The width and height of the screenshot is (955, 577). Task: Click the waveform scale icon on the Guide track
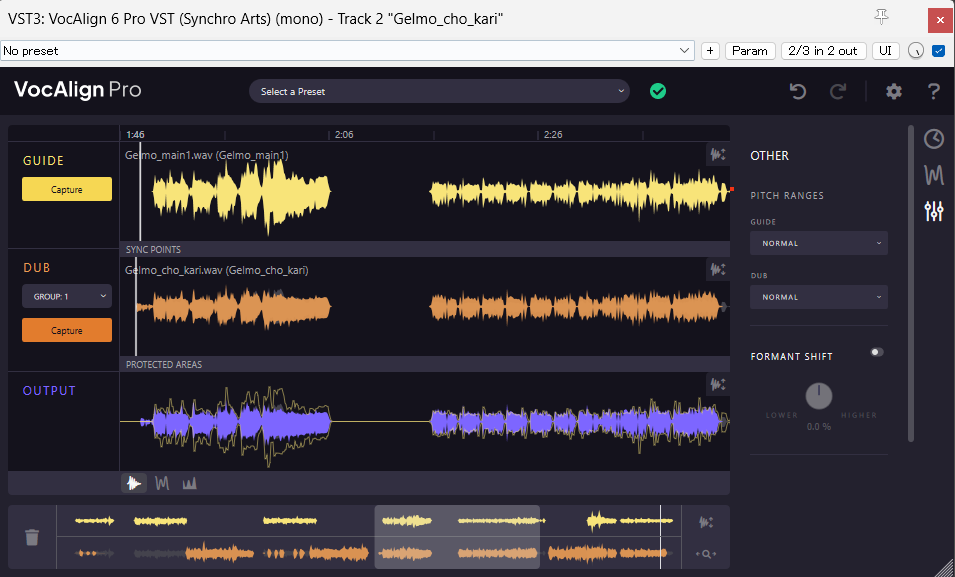(x=718, y=154)
